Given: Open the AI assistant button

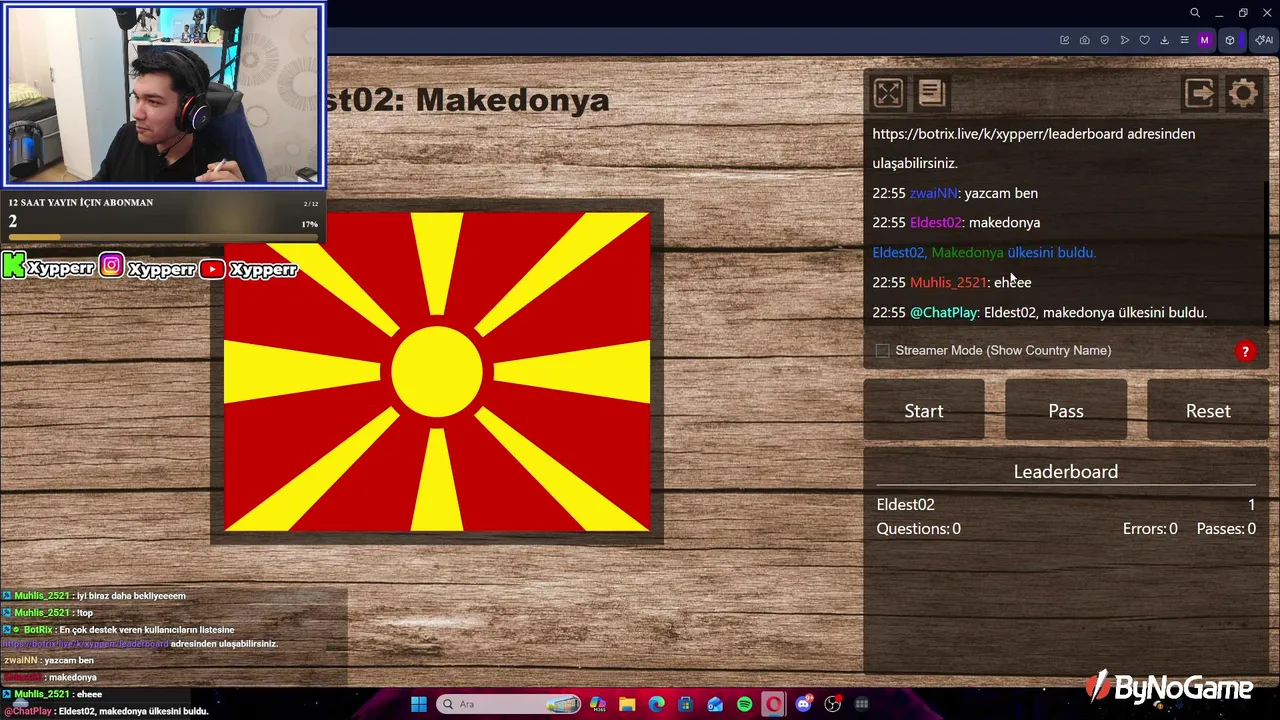Looking at the screenshot, I should point(1264,40).
